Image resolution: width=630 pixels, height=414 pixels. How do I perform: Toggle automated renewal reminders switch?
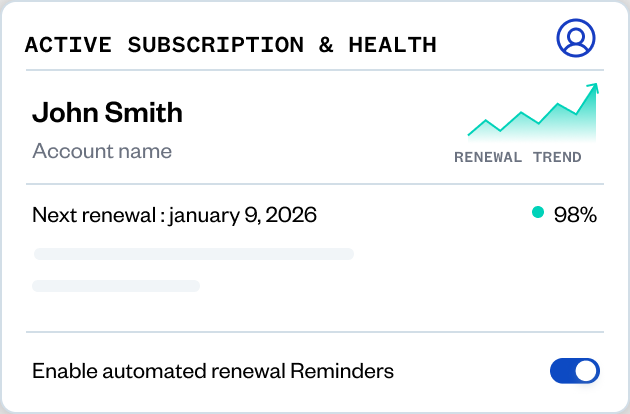click(x=575, y=371)
